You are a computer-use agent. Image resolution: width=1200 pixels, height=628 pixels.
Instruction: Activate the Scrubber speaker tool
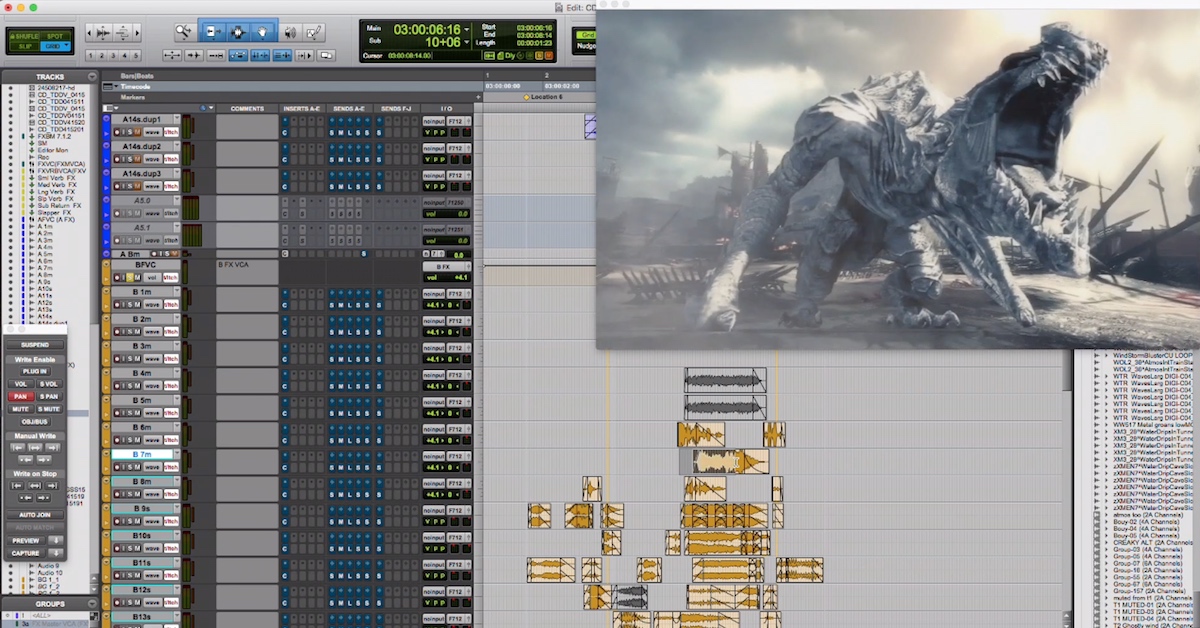coord(289,32)
